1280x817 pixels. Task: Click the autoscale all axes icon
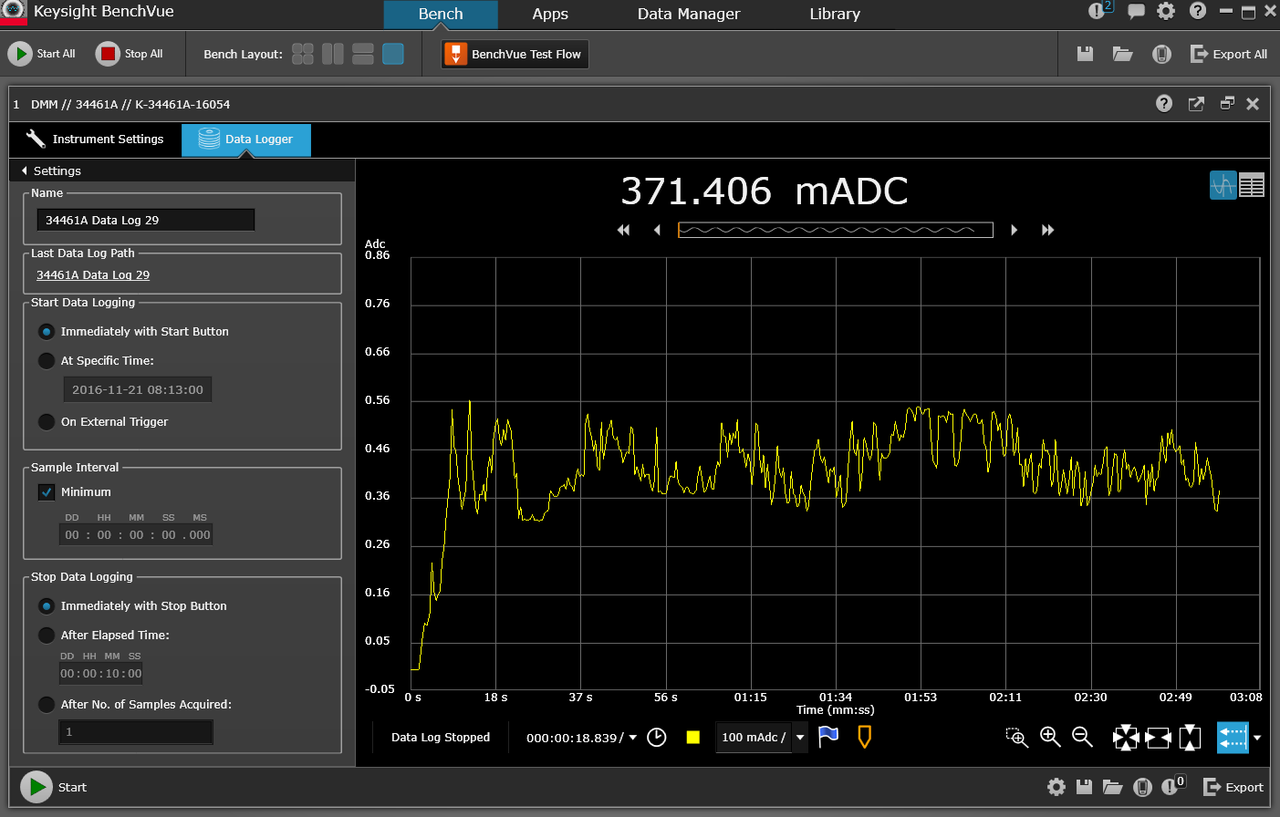(x=1126, y=738)
